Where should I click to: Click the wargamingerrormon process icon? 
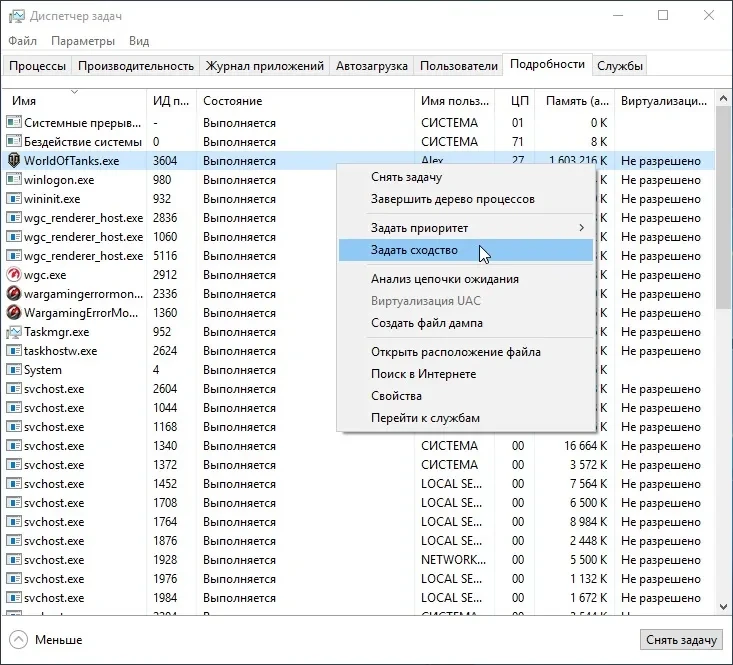[14, 294]
